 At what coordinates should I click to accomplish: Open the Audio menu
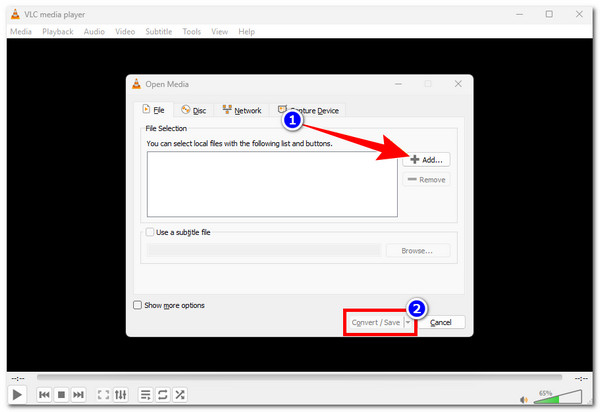click(x=94, y=32)
